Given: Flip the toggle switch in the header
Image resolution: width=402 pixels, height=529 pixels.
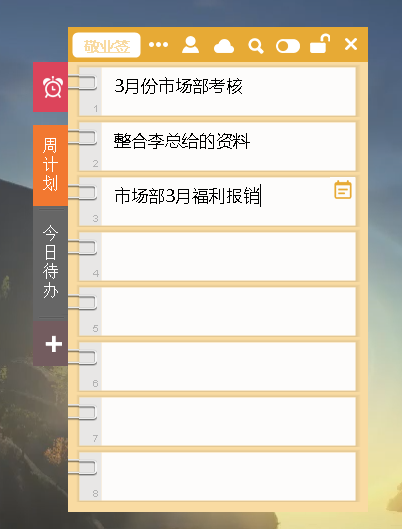Looking at the screenshot, I should 288,46.
